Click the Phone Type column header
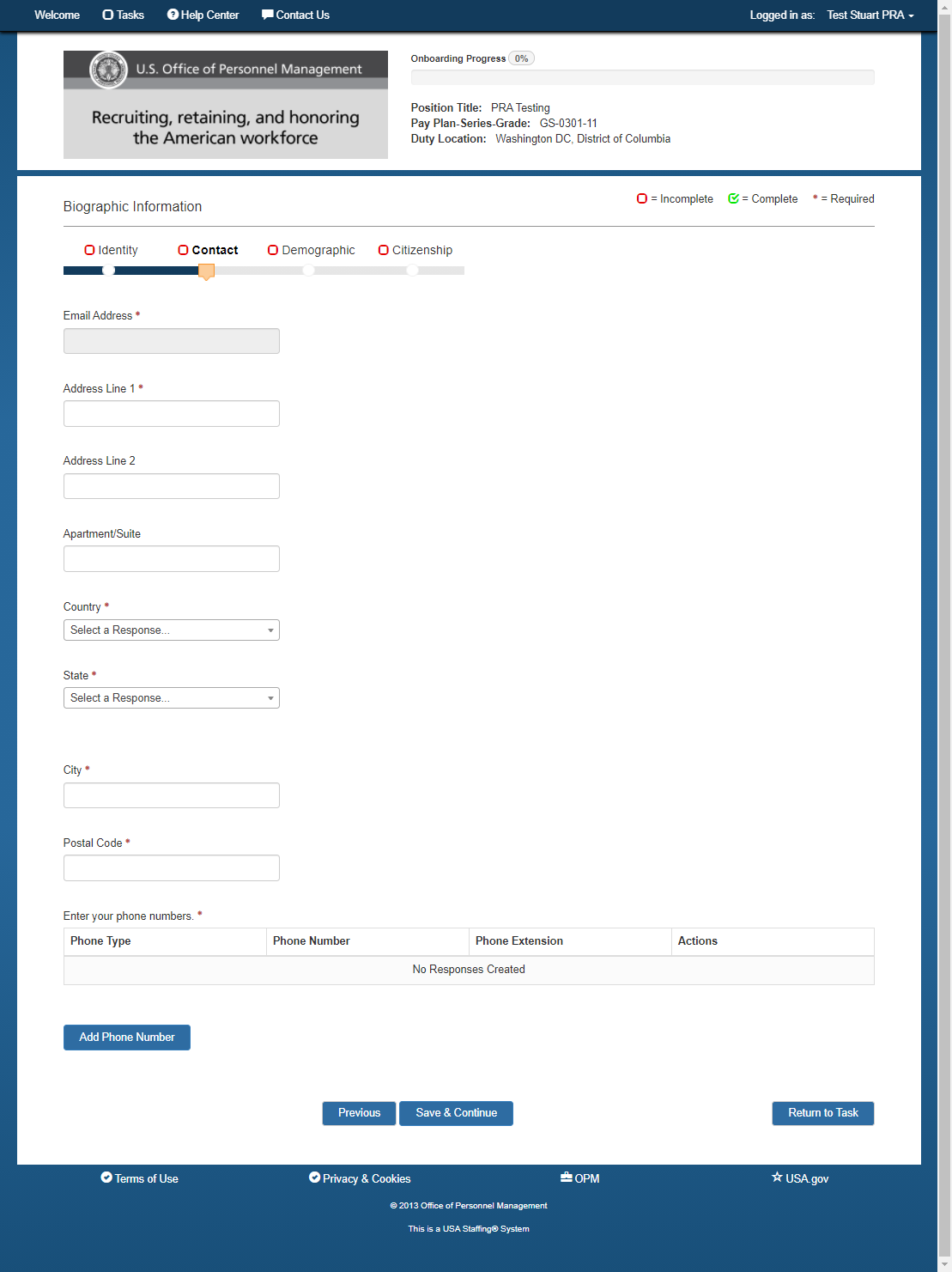Screen dimensions: 952x1272 coord(165,941)
